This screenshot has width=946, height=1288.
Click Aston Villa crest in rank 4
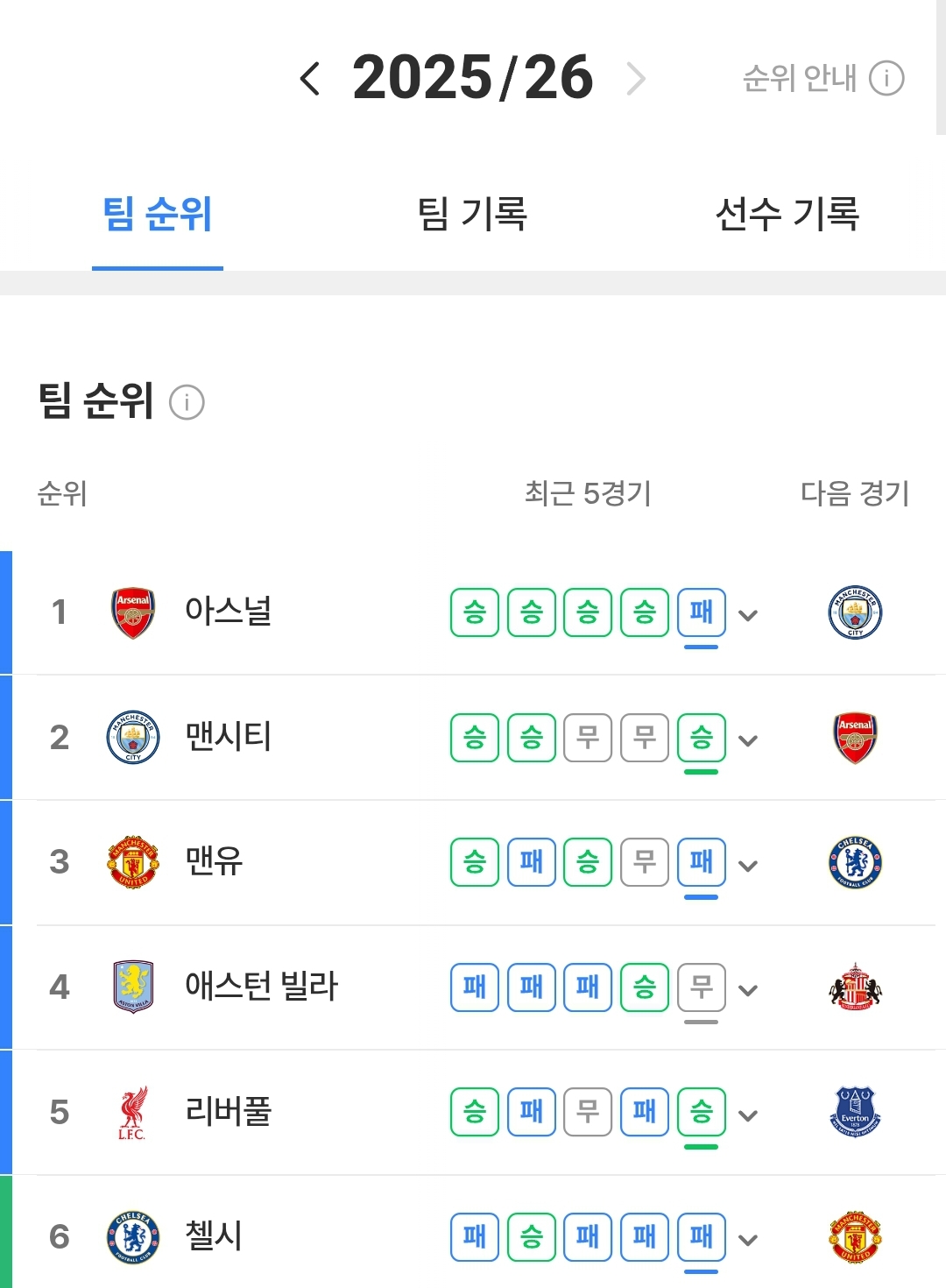[x=133, y=987]
